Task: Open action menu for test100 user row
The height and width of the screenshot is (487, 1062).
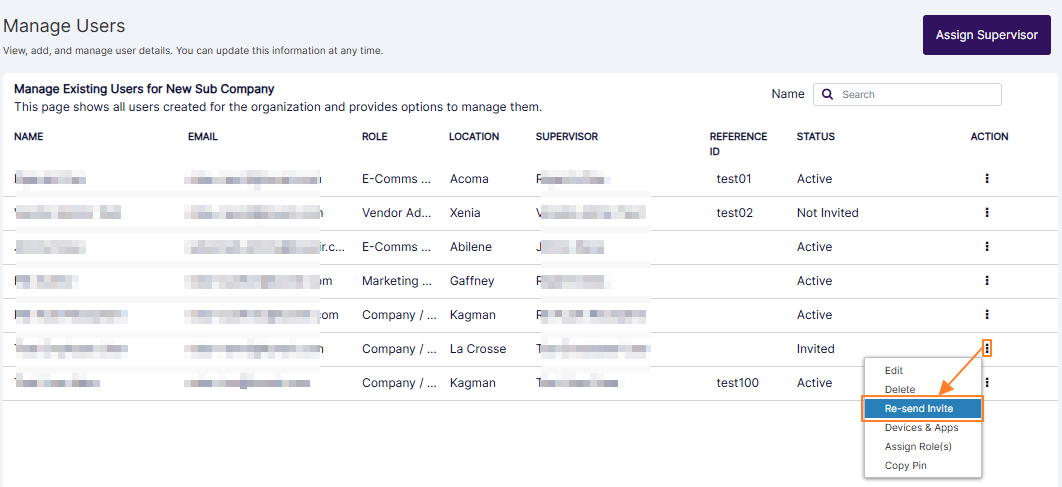Action: [x=987, y=383]
